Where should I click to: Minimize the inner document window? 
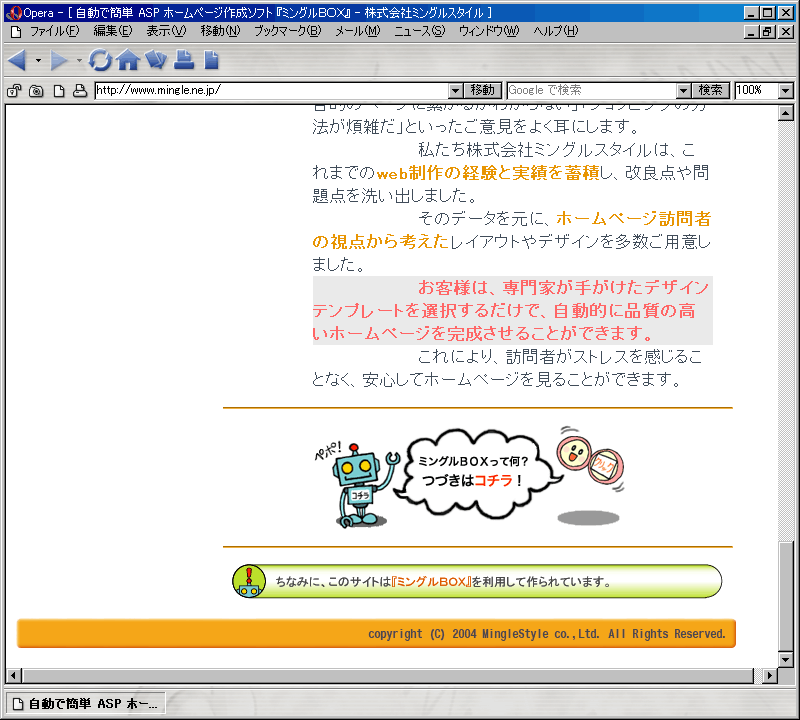tap(751, 32)
